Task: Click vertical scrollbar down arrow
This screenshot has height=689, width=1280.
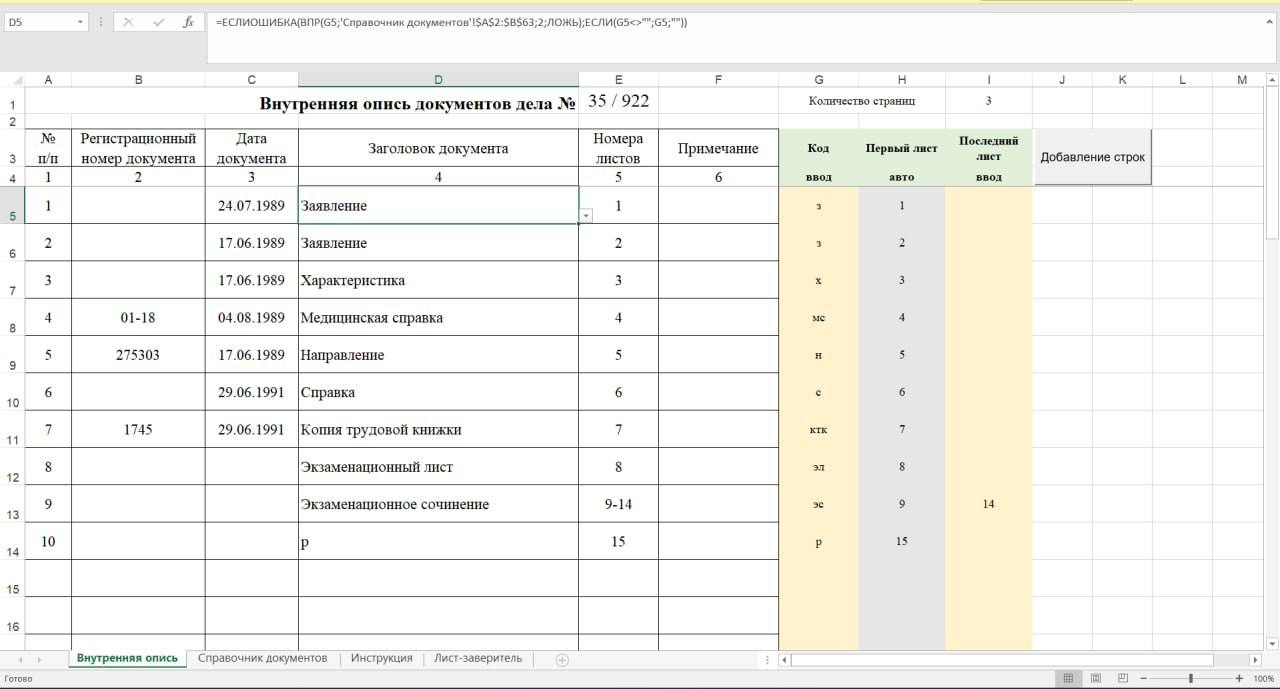Action: [1272, 643]
